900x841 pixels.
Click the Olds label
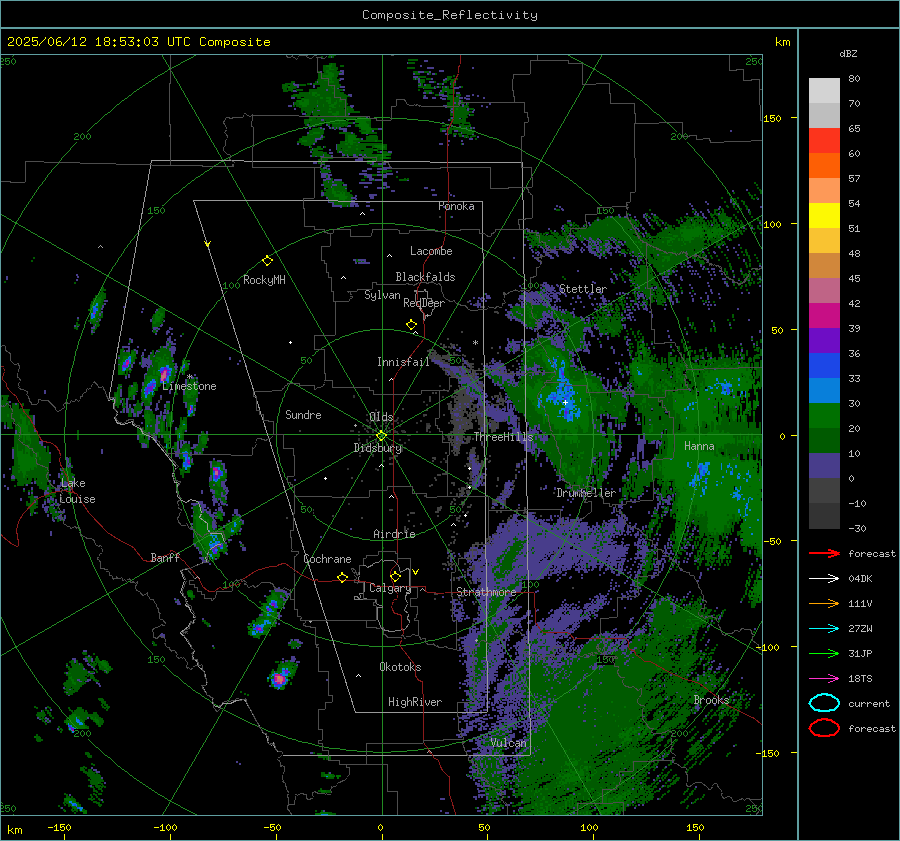(381, 417)
